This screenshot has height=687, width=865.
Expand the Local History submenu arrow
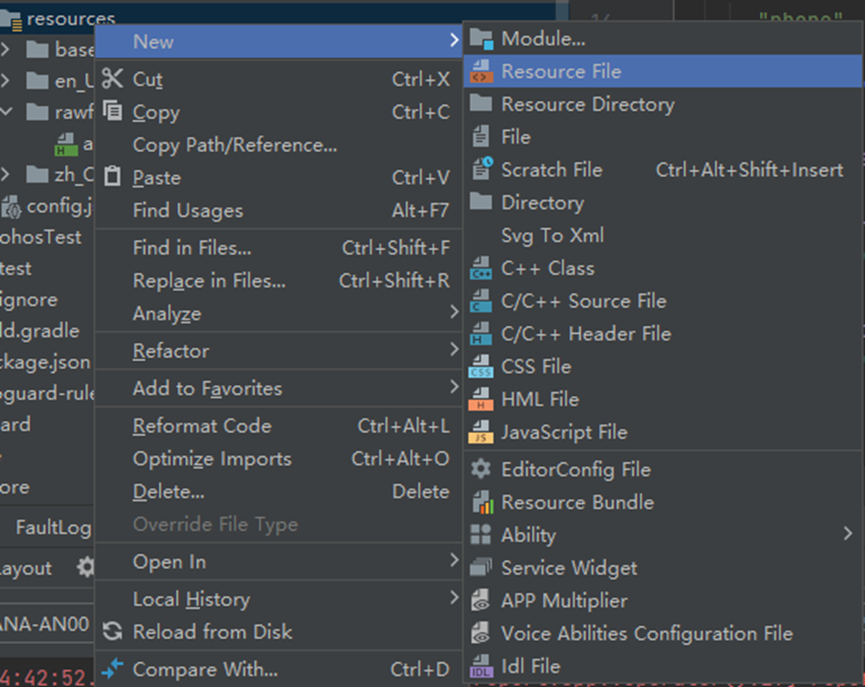click(454, 598)
